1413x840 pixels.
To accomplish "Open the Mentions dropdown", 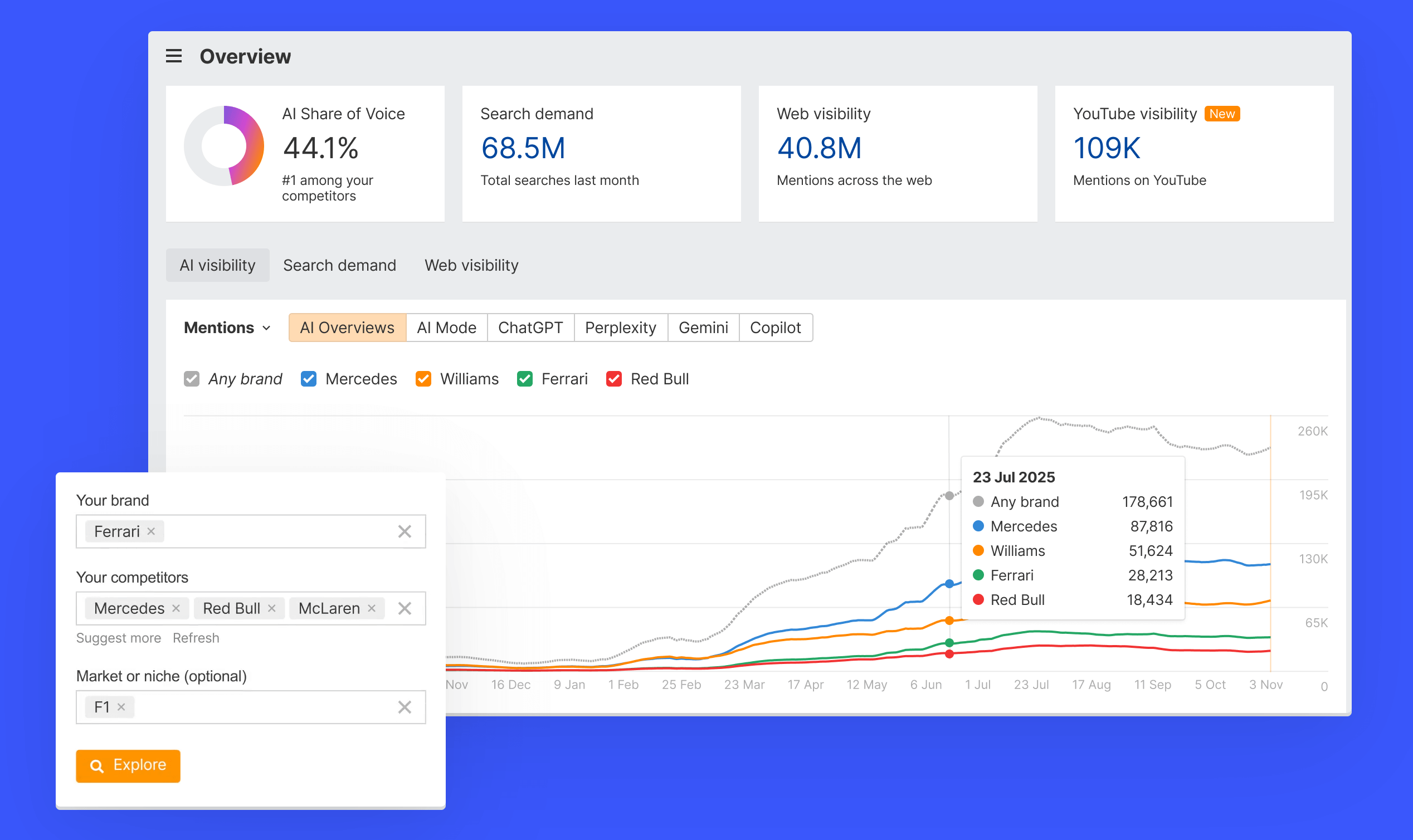I will tap(226, 327).
